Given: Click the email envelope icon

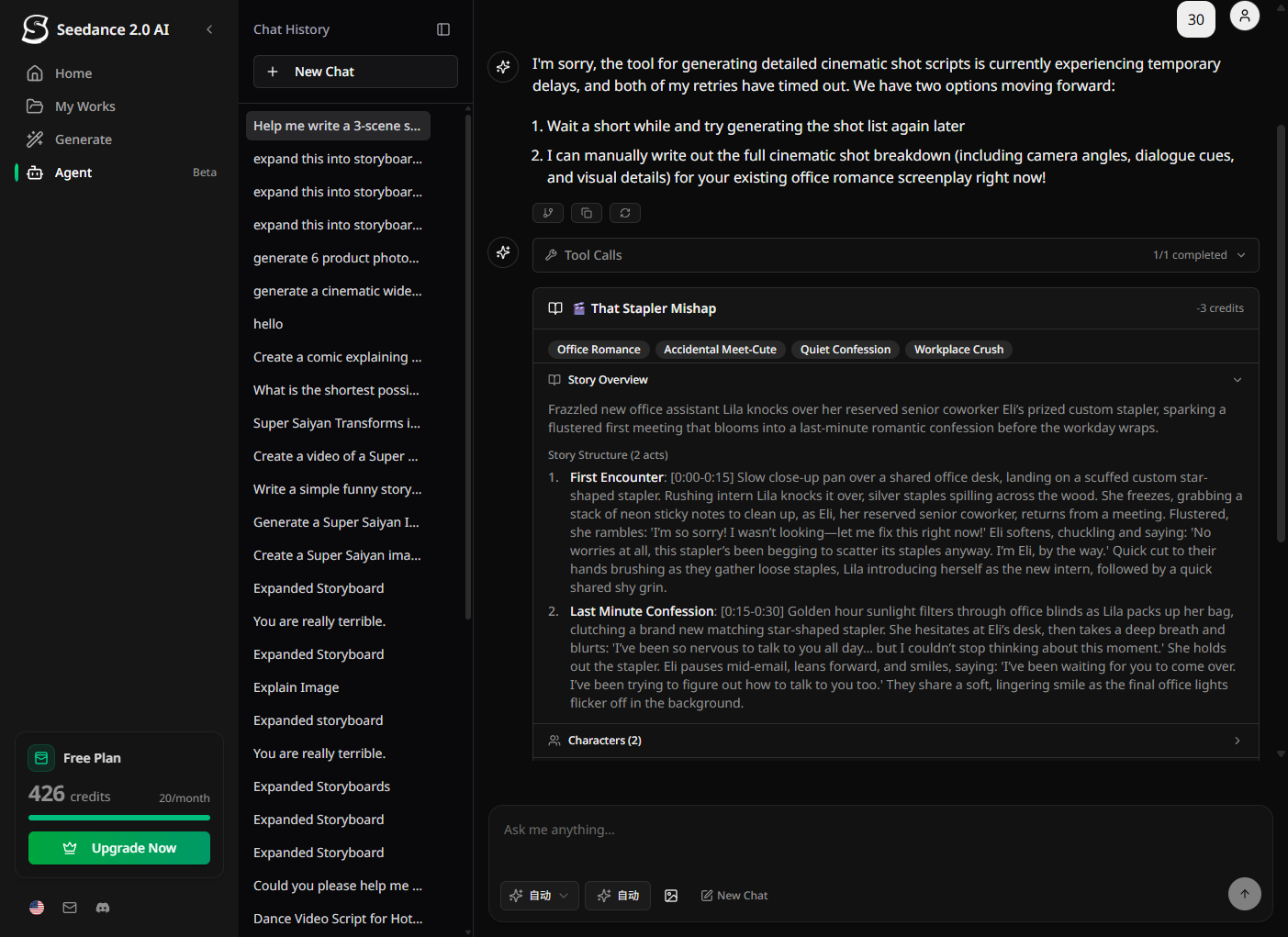Looking at the screenshot, I should pyautogui.click(x=70, y=908).
